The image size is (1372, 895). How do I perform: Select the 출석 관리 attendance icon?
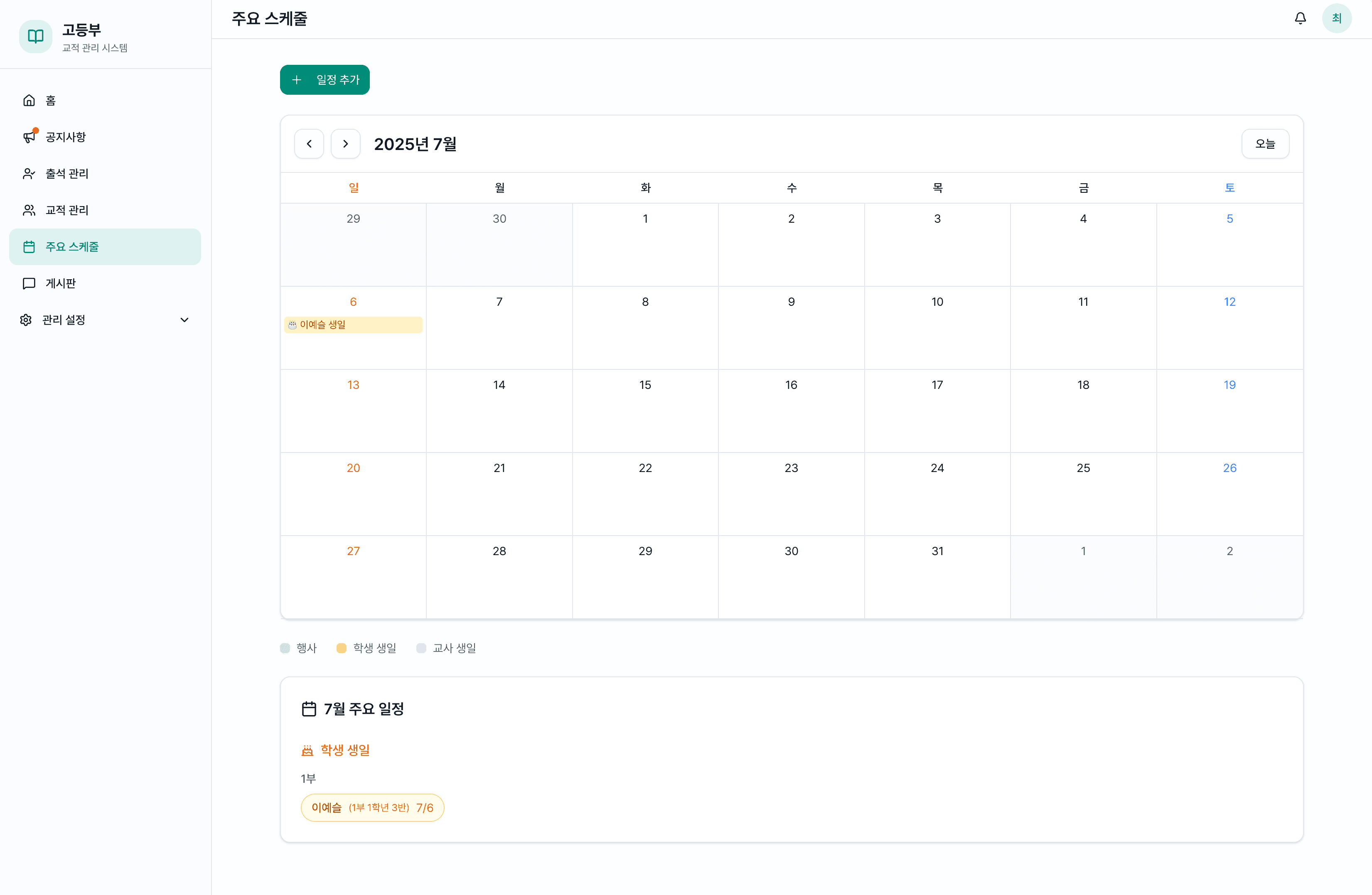(30, 173)
